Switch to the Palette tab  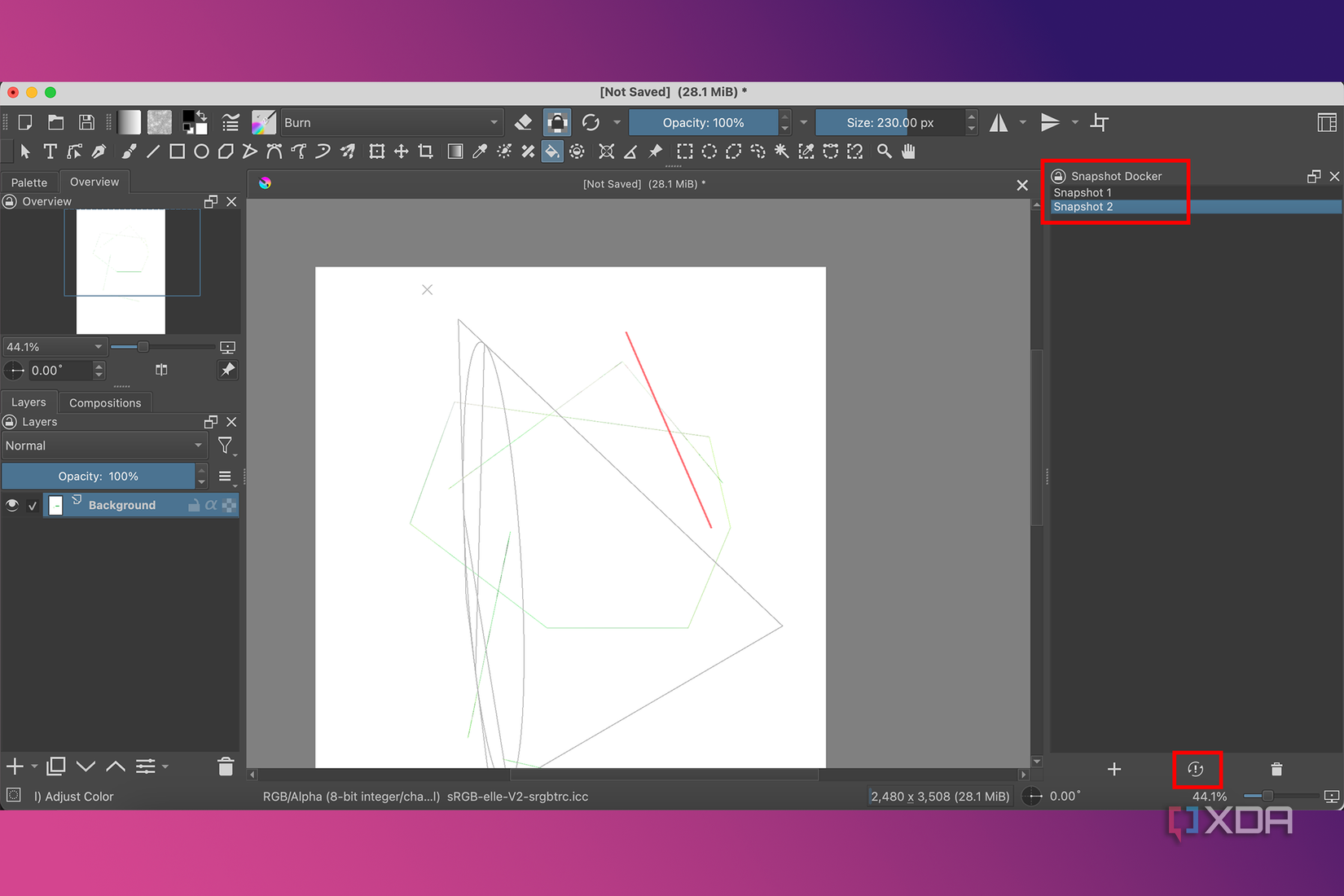click(29, 182)
